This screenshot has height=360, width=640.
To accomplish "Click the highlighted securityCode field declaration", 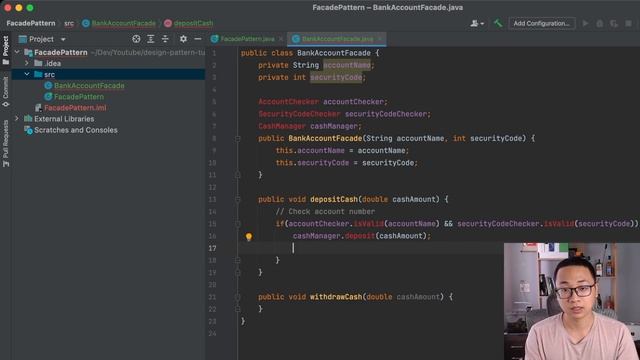I will (x=336, y=77).
